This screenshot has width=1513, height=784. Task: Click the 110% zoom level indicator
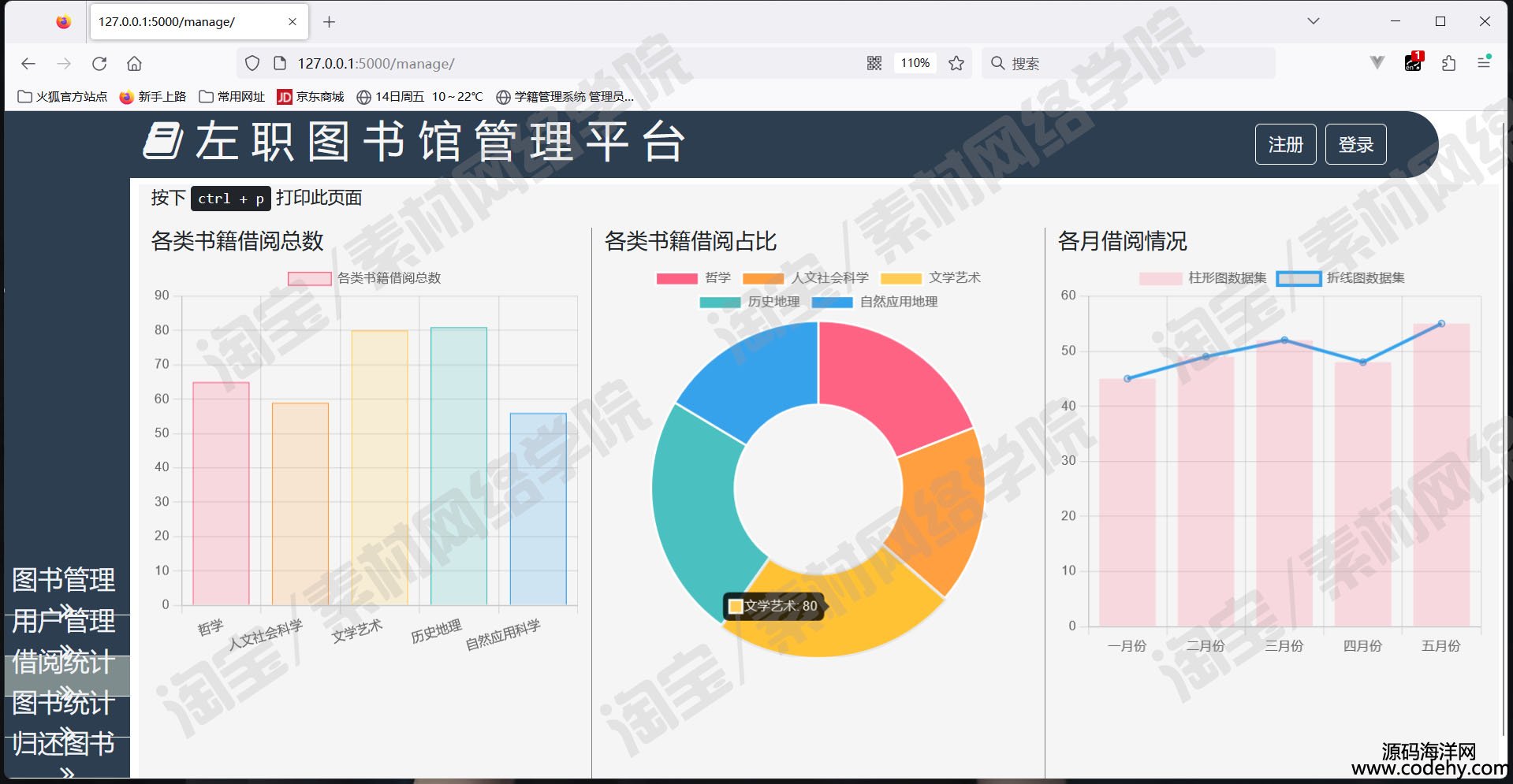click(915, 63)
